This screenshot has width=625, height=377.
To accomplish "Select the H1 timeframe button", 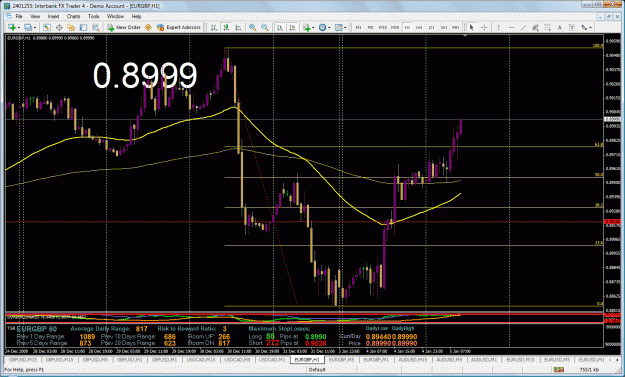I will coord(407,27).
